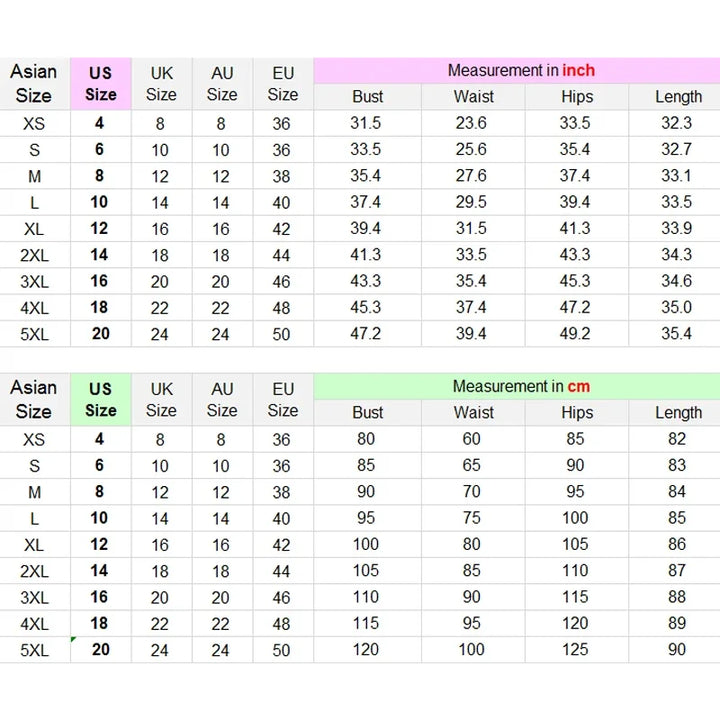The width and height of the screenshot is (720, 720).
Task: Select the pink "US Size" header cell
Action: (x=100, y=84)
